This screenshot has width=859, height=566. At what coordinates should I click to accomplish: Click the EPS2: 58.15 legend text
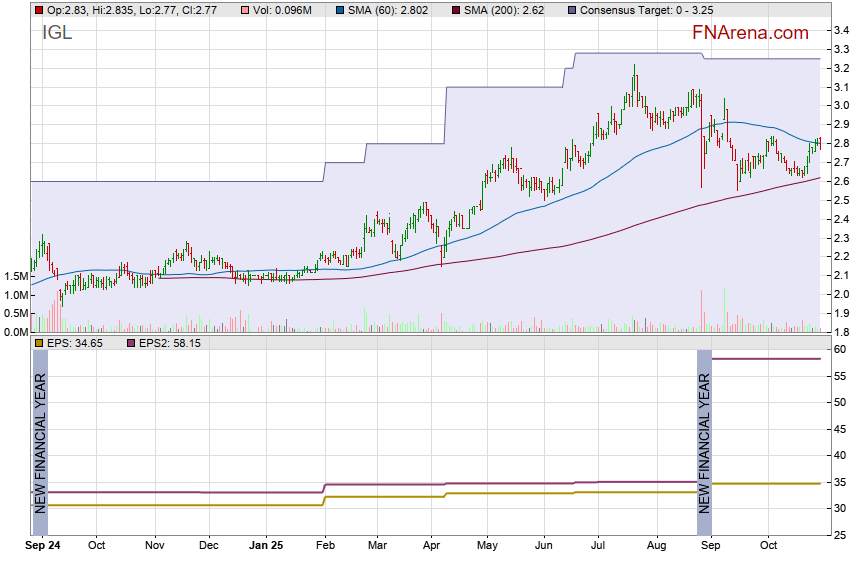[170, 343]
